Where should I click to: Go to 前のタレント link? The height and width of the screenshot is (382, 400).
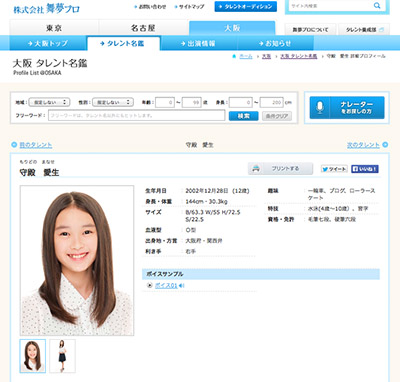pyautogui.click(x=36, y=145)
